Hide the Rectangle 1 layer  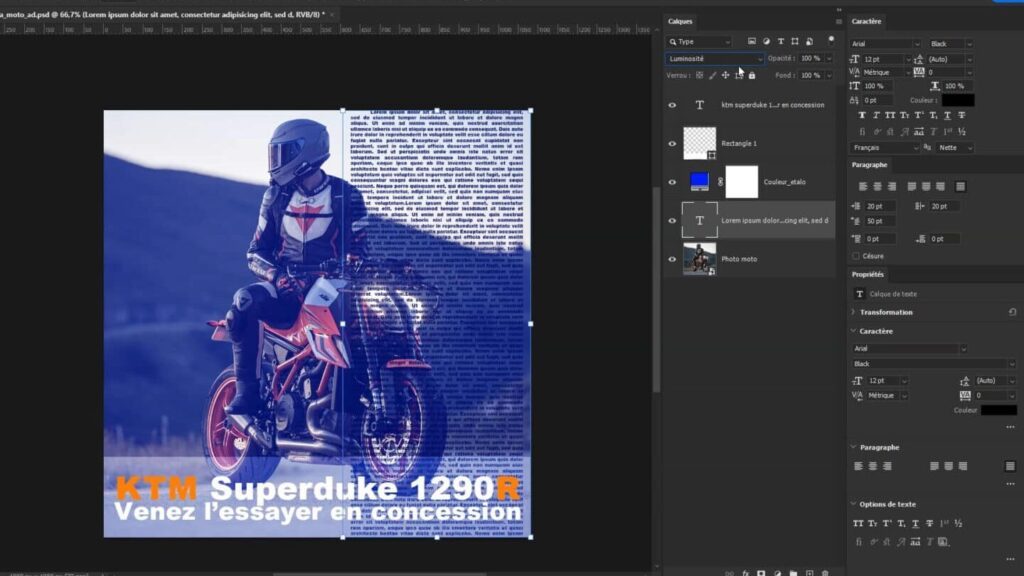[672, 144]
